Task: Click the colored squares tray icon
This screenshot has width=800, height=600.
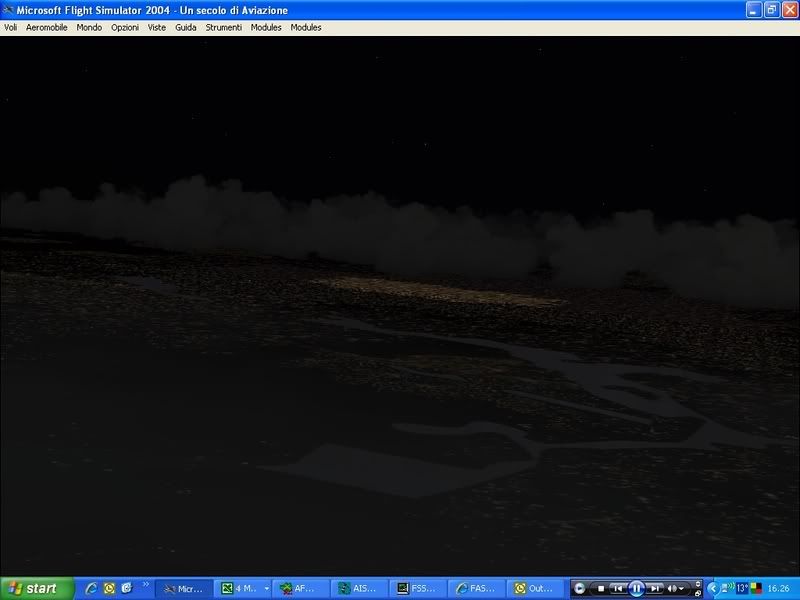Action: [756, 588]
